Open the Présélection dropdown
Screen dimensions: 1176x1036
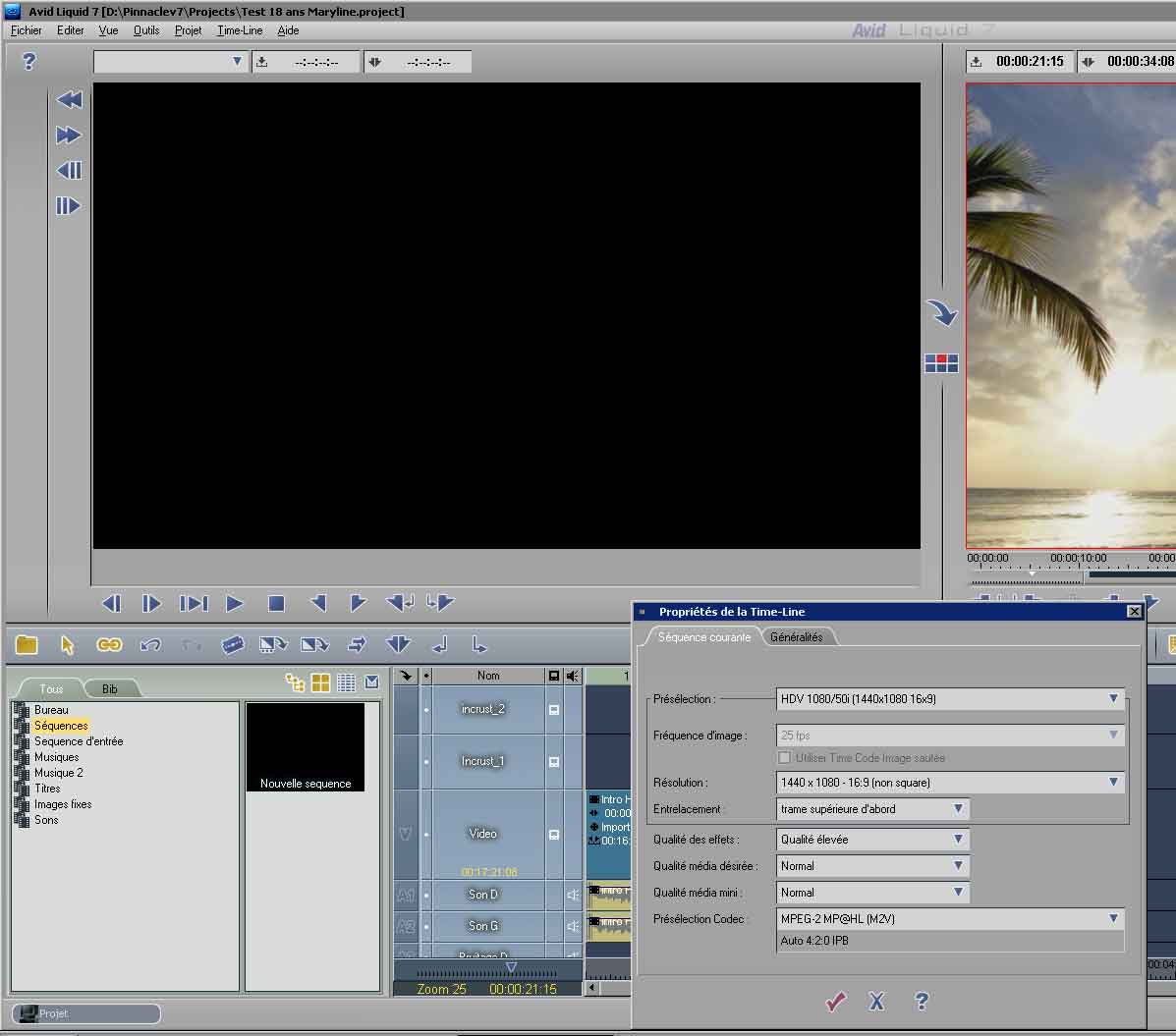coord(1112,699)
